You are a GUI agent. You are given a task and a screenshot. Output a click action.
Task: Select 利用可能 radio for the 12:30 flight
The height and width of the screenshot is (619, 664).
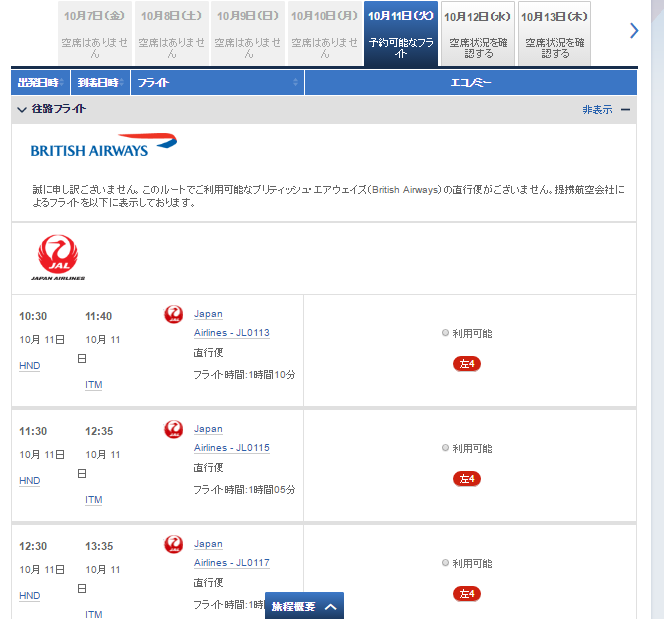pos(446,564)
